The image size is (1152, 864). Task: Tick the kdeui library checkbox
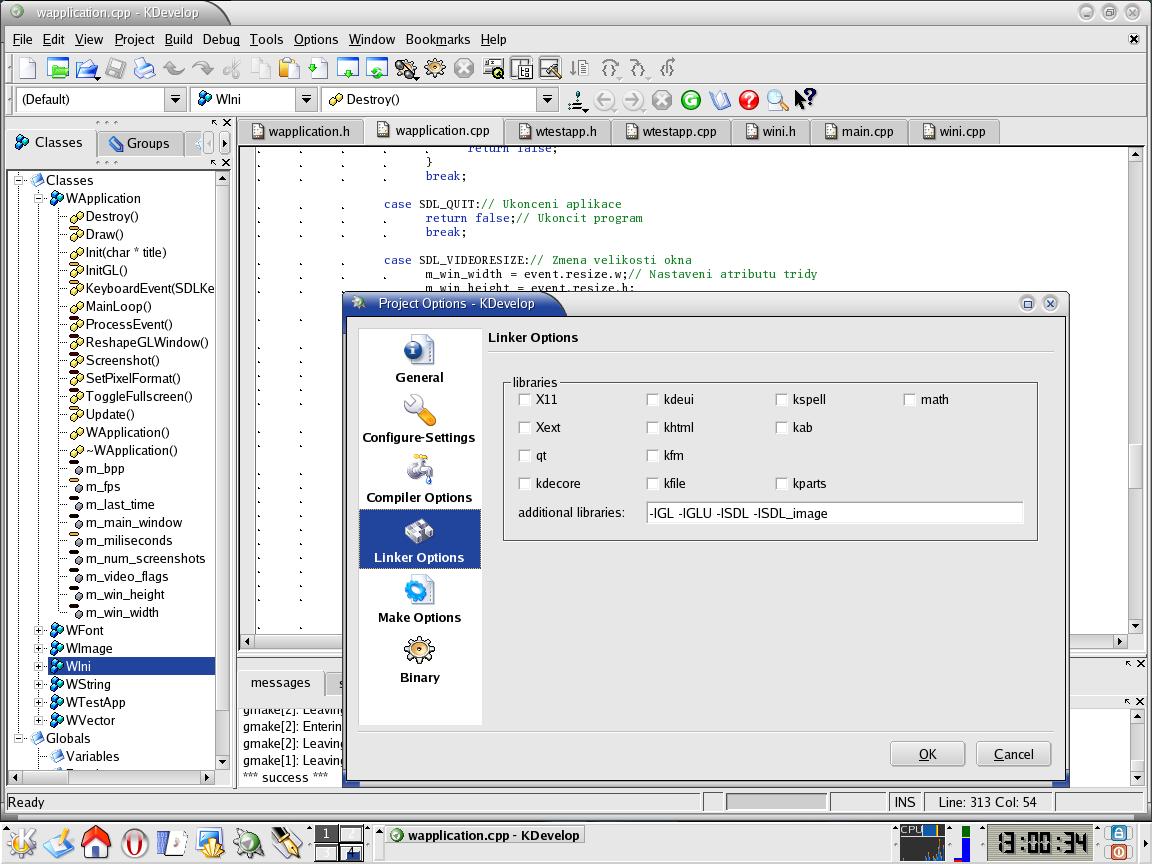(652, 400)
